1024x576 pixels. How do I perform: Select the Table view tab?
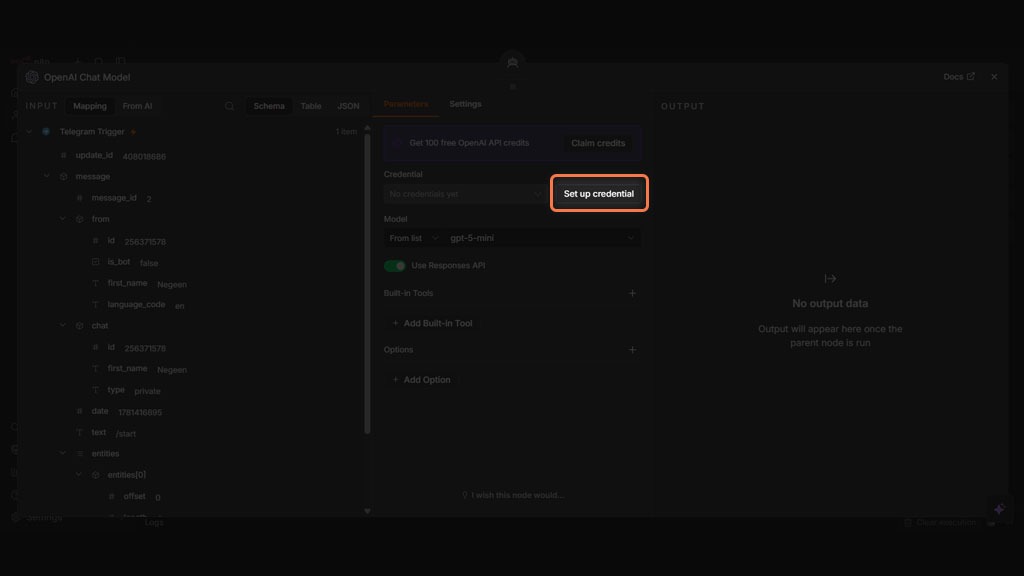(x=311, y=106)
